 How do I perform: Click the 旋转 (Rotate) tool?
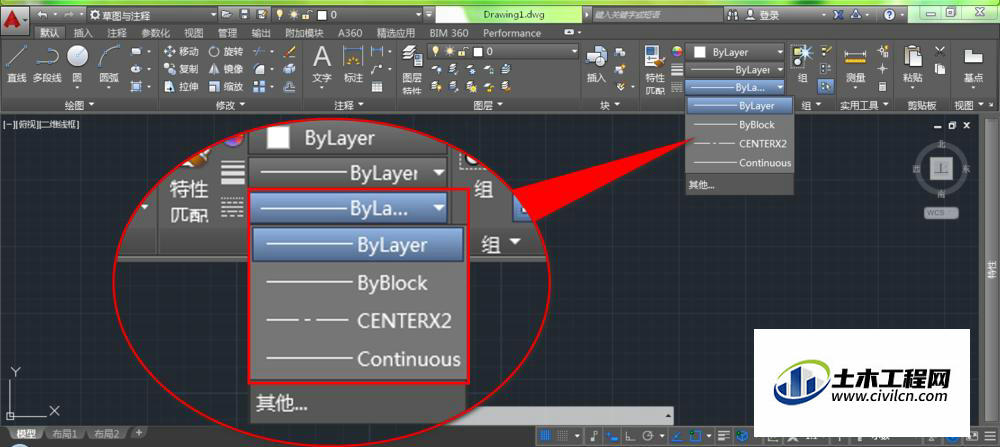pyautogui.click(x=226, y=52)
